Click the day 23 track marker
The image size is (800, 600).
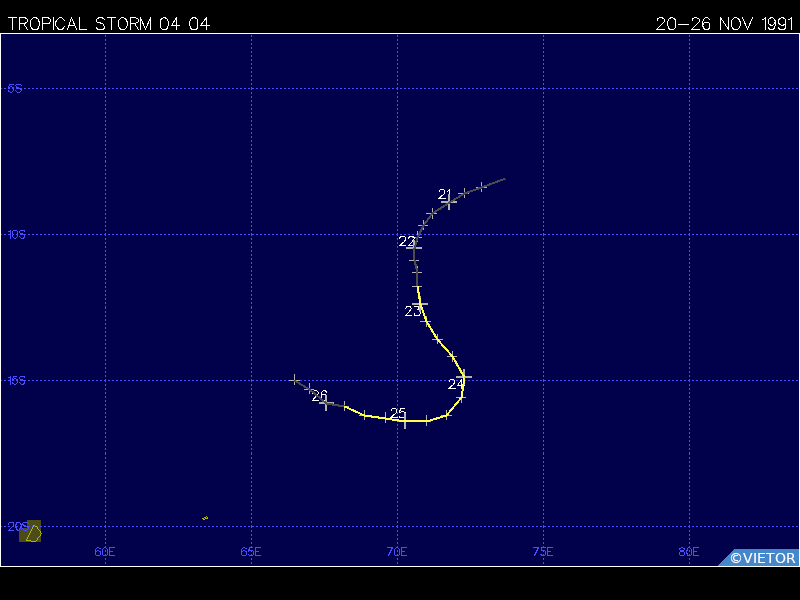tap(421, 303)
